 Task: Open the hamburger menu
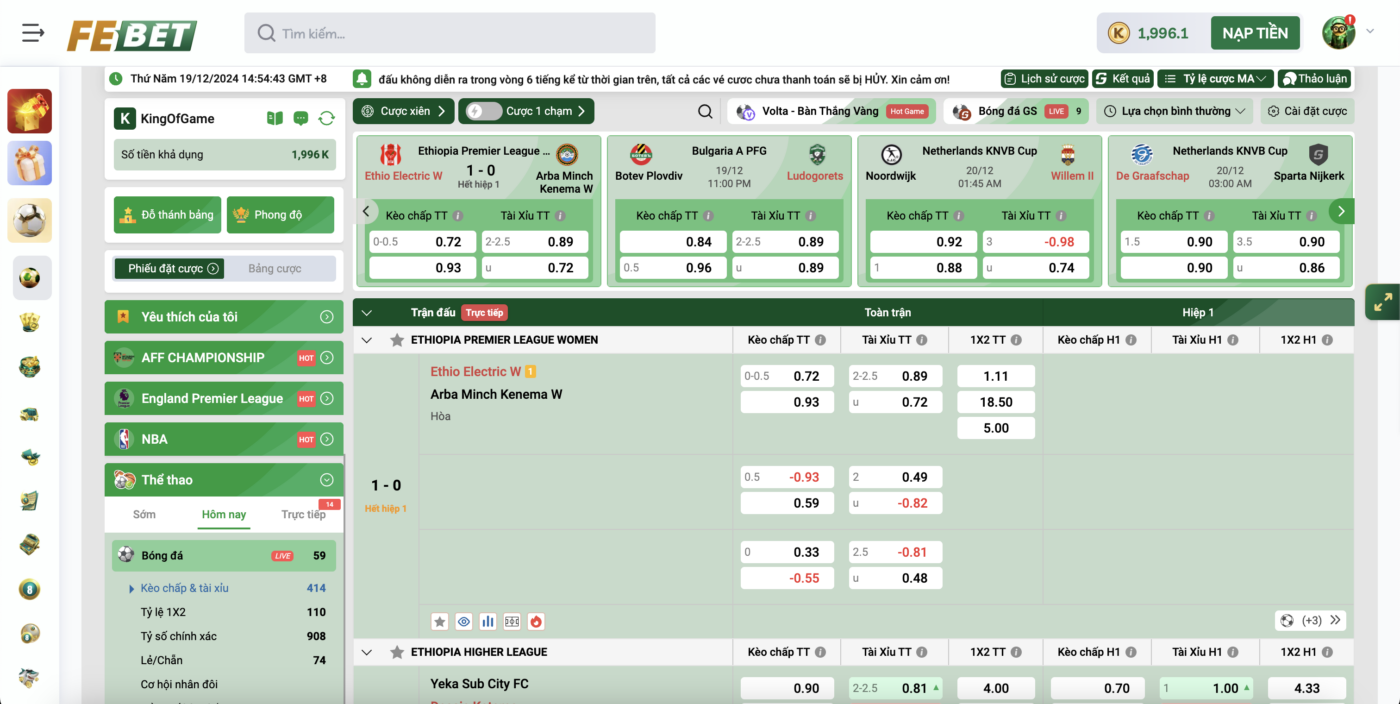pos(33,33)
